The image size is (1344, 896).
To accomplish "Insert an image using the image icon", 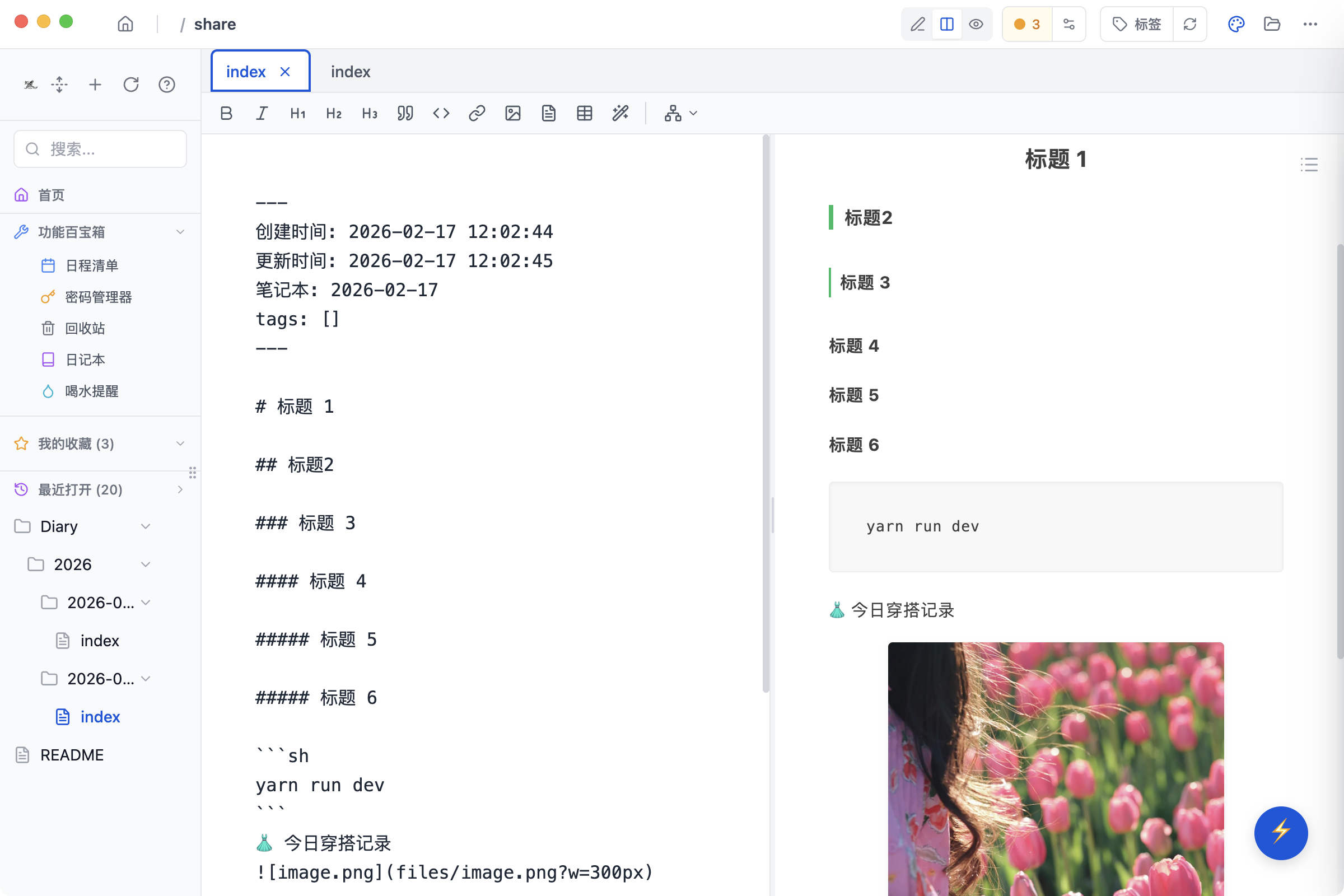I will [x=512, y=113].
